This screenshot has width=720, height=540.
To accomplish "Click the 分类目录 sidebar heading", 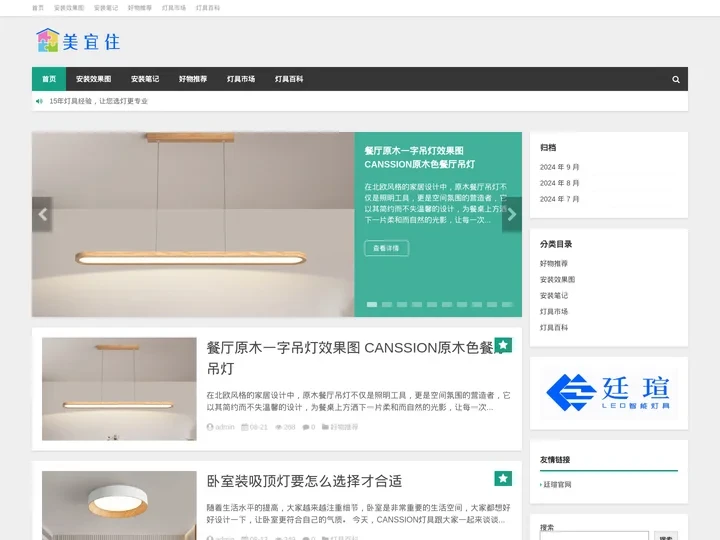I will (556, 244).
